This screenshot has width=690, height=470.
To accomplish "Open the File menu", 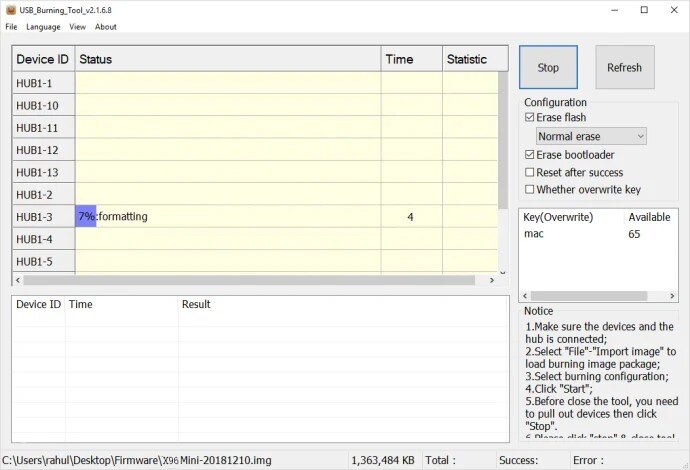I will tap(11, 27).
